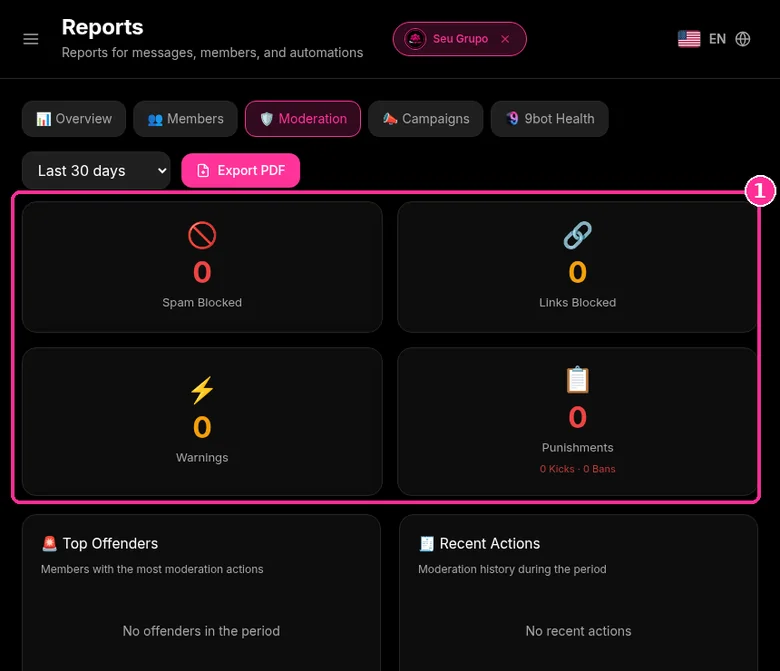Click 'Members with the most moderation actions' subtitle
Viewport: 780px width, 671px height.
(152, 569)
